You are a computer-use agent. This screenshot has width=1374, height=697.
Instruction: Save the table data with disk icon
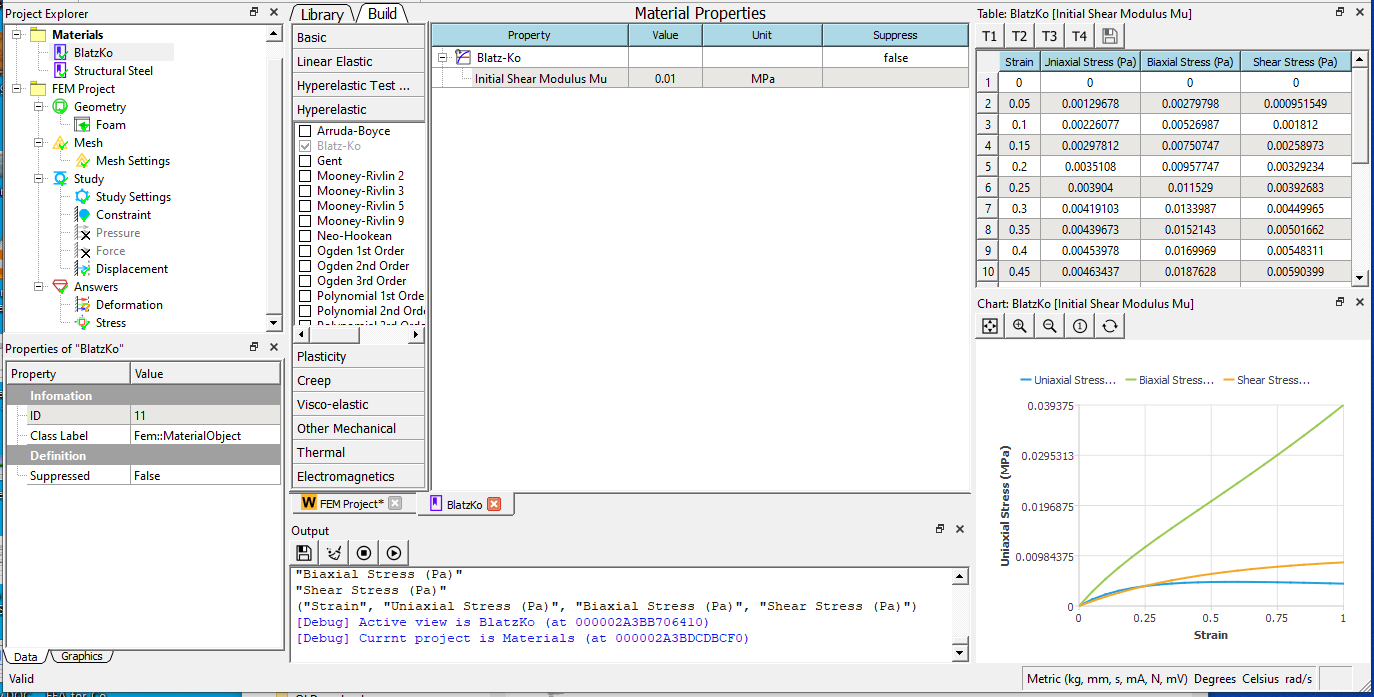[1110, 36]
